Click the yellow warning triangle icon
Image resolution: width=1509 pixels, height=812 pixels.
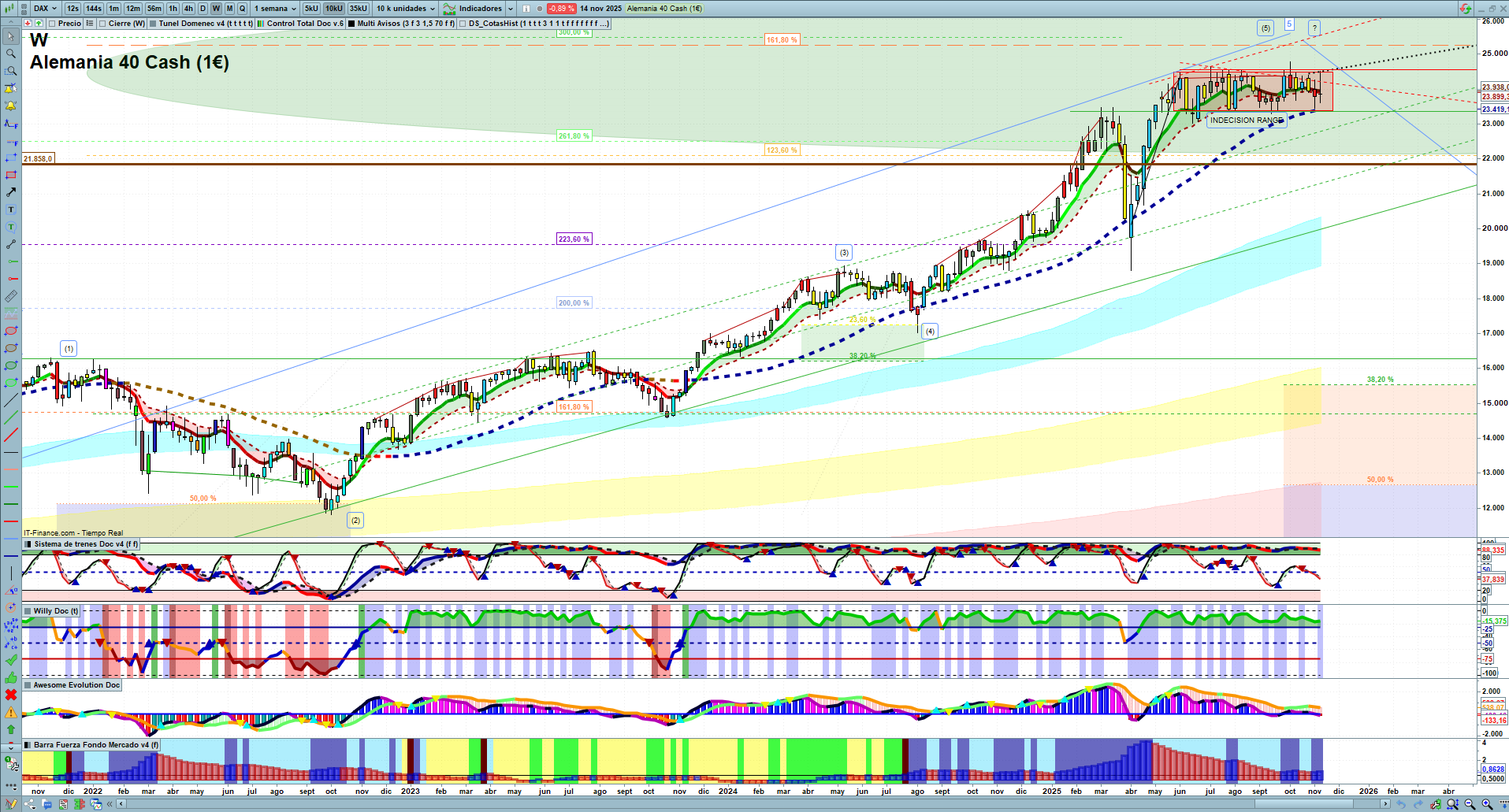click(11, 712)
